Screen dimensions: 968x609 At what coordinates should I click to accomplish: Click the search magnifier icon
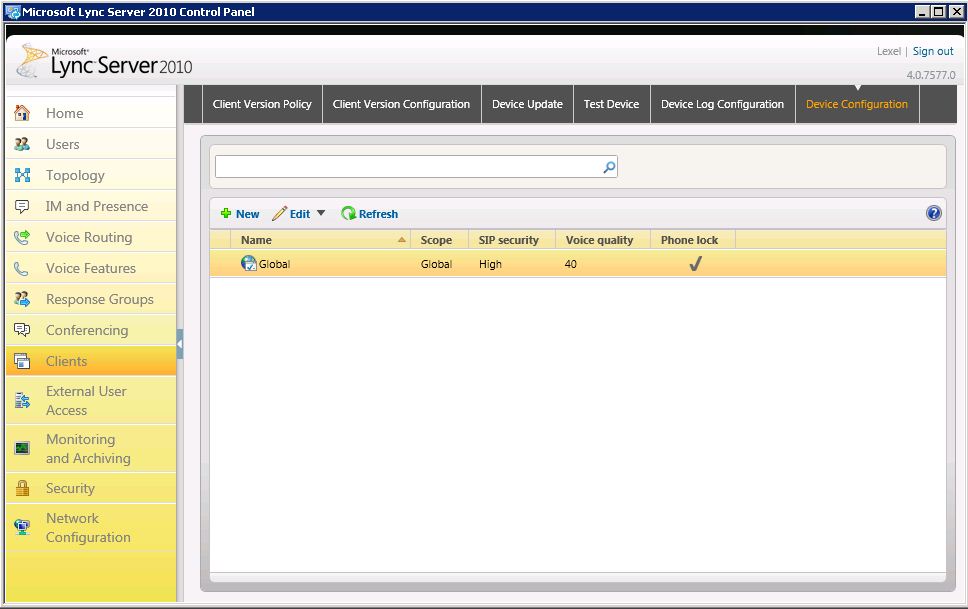[x=608, y=167]
